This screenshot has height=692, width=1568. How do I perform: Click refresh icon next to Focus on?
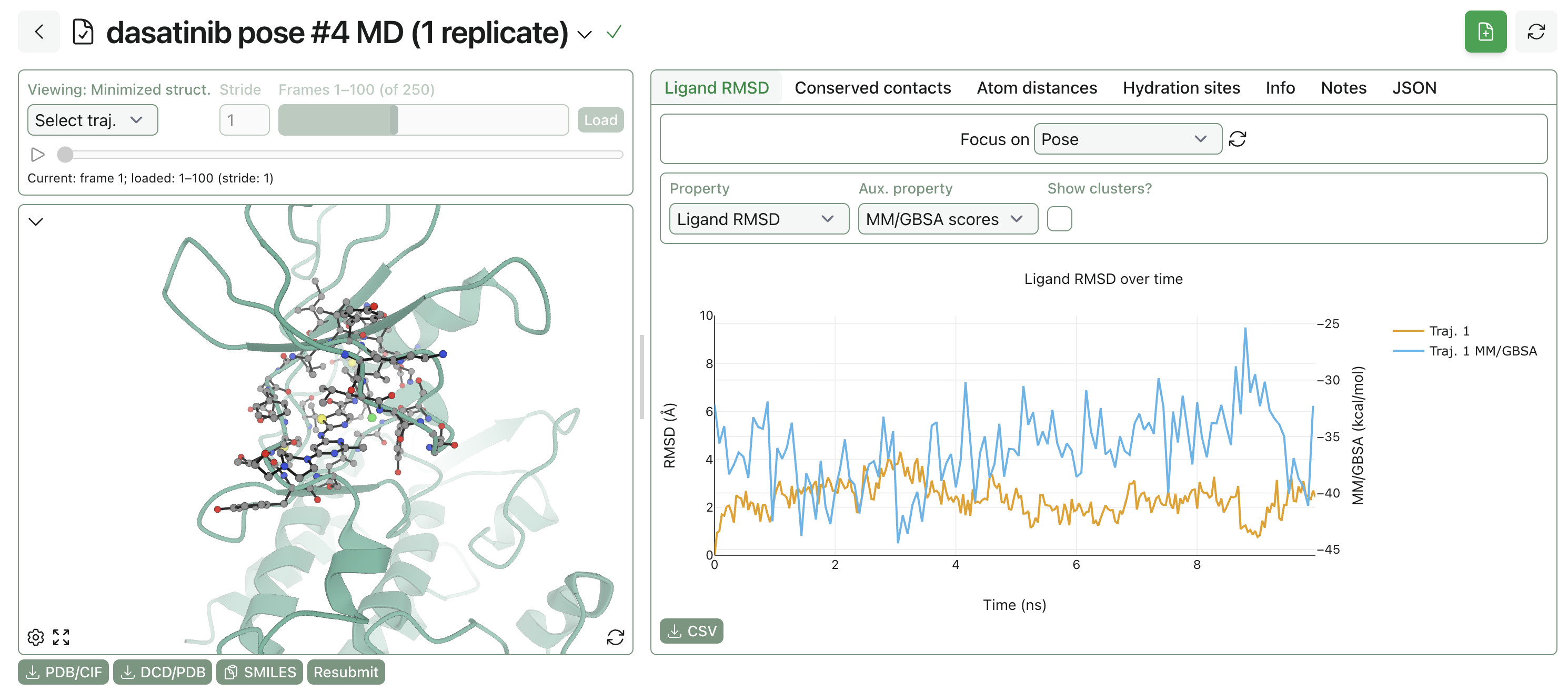point(1237,139)
